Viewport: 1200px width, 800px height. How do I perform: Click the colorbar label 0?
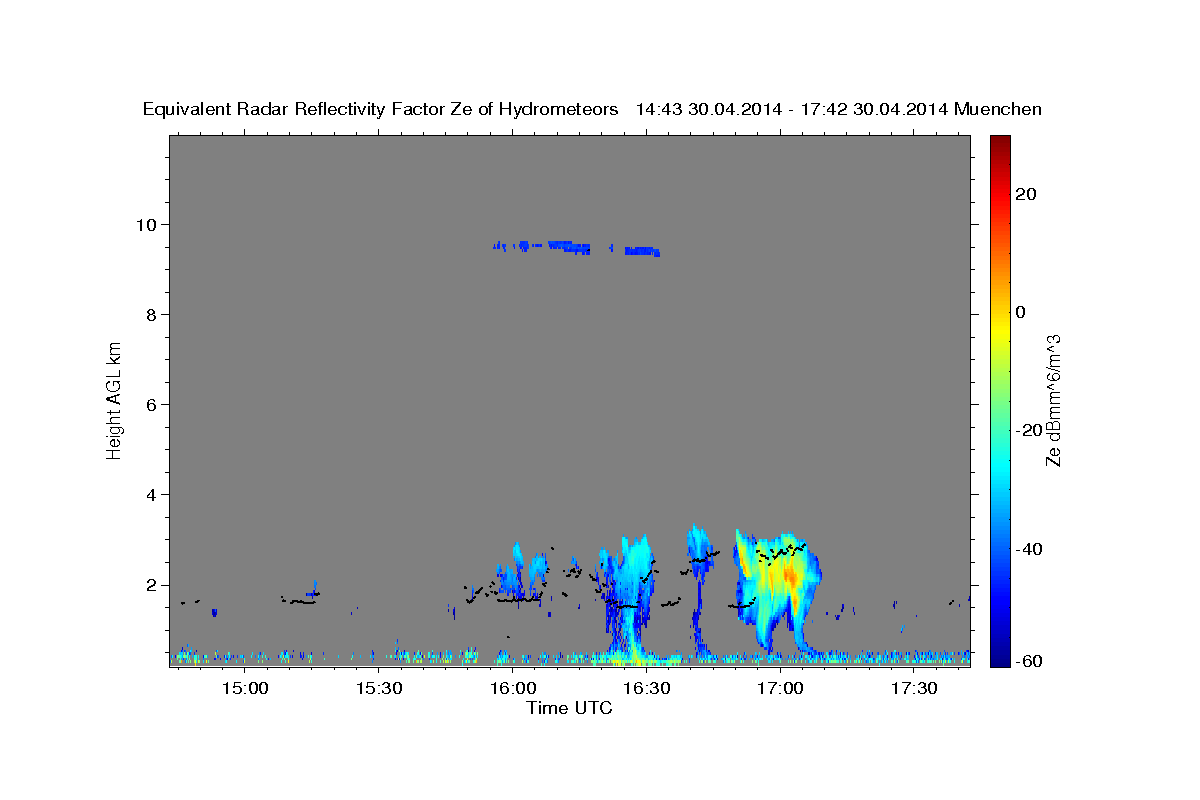(1021, 312)
